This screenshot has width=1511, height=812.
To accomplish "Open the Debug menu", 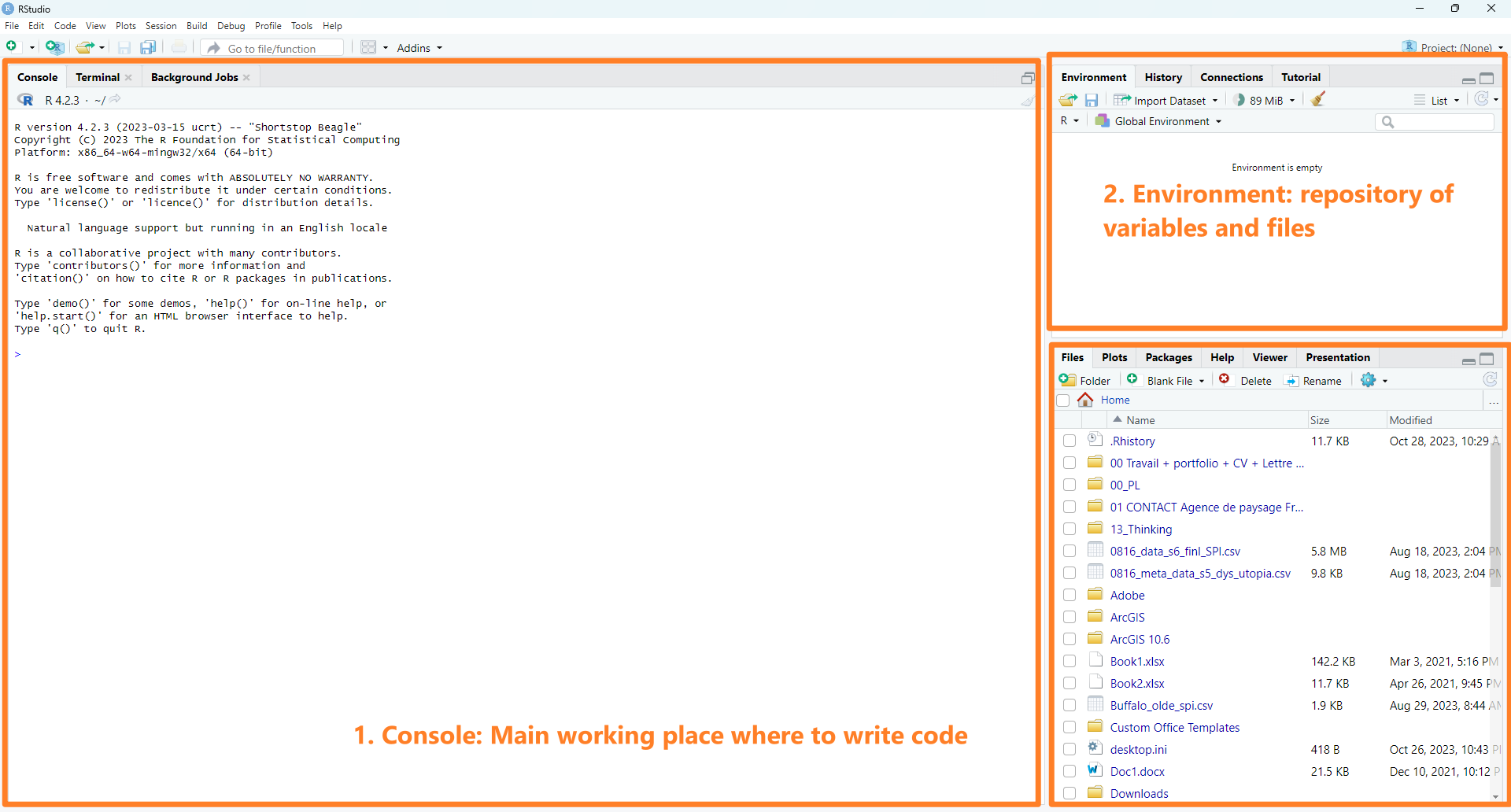I will (231, 26).
